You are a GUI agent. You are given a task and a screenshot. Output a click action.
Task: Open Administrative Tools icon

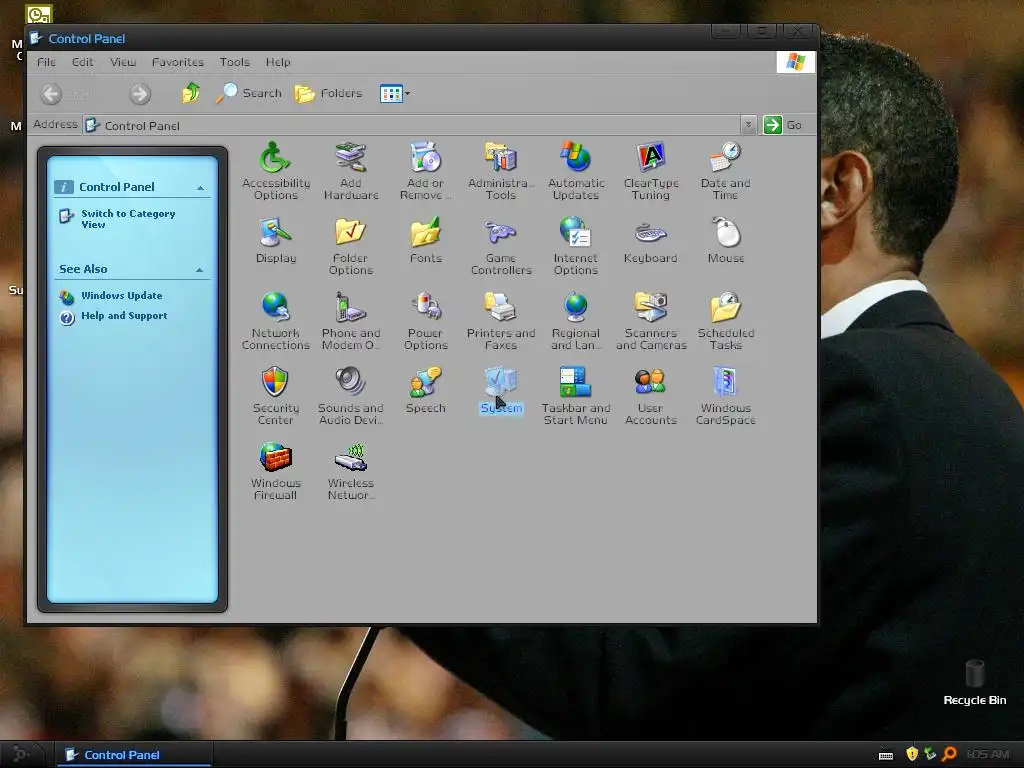(x=501, y=170)
